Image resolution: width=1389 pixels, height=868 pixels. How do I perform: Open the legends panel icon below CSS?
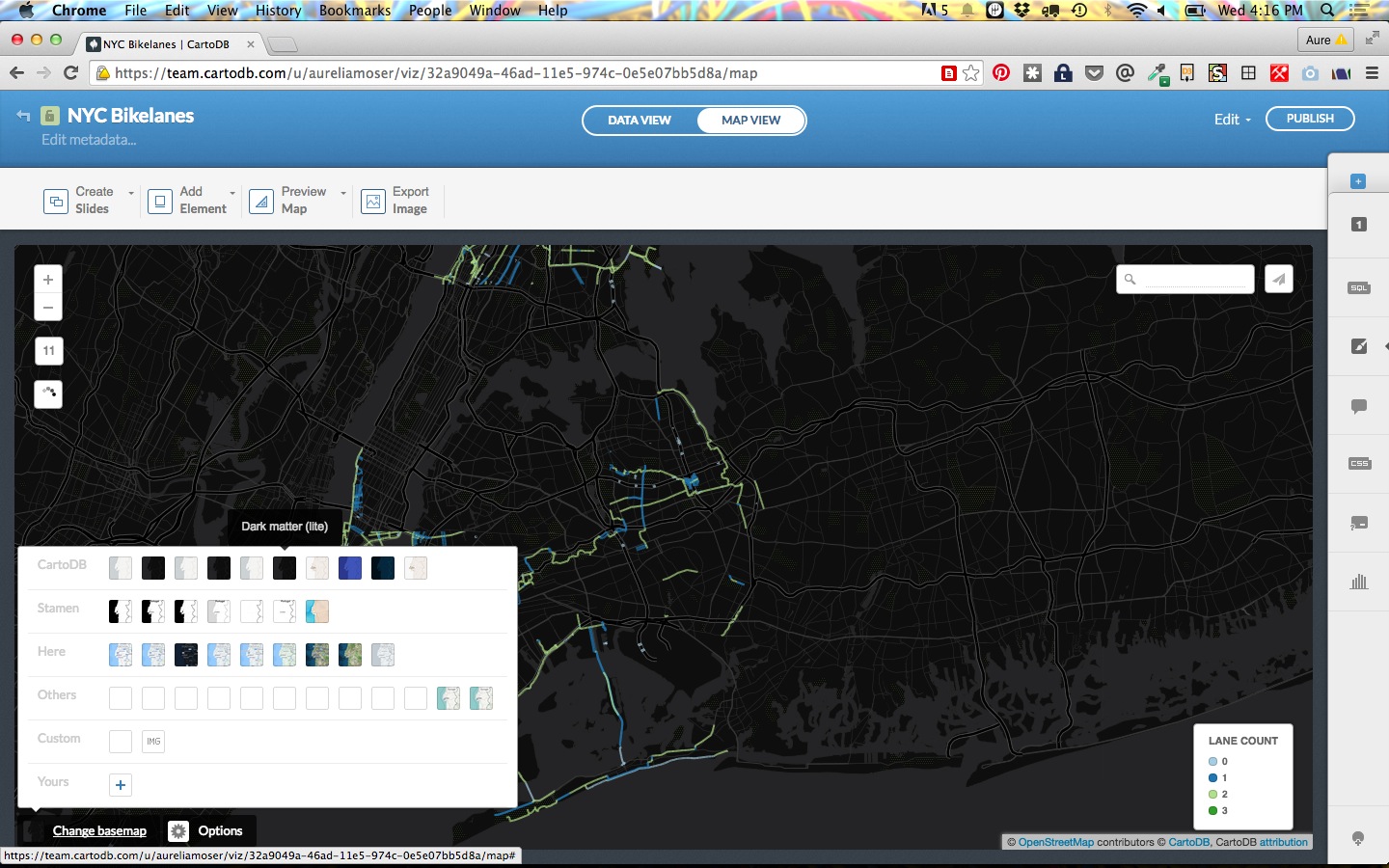1358,523
